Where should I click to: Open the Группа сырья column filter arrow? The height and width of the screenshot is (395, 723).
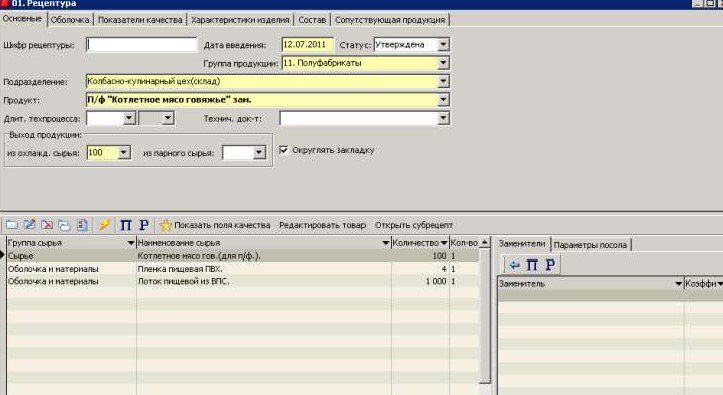point(131,243)
